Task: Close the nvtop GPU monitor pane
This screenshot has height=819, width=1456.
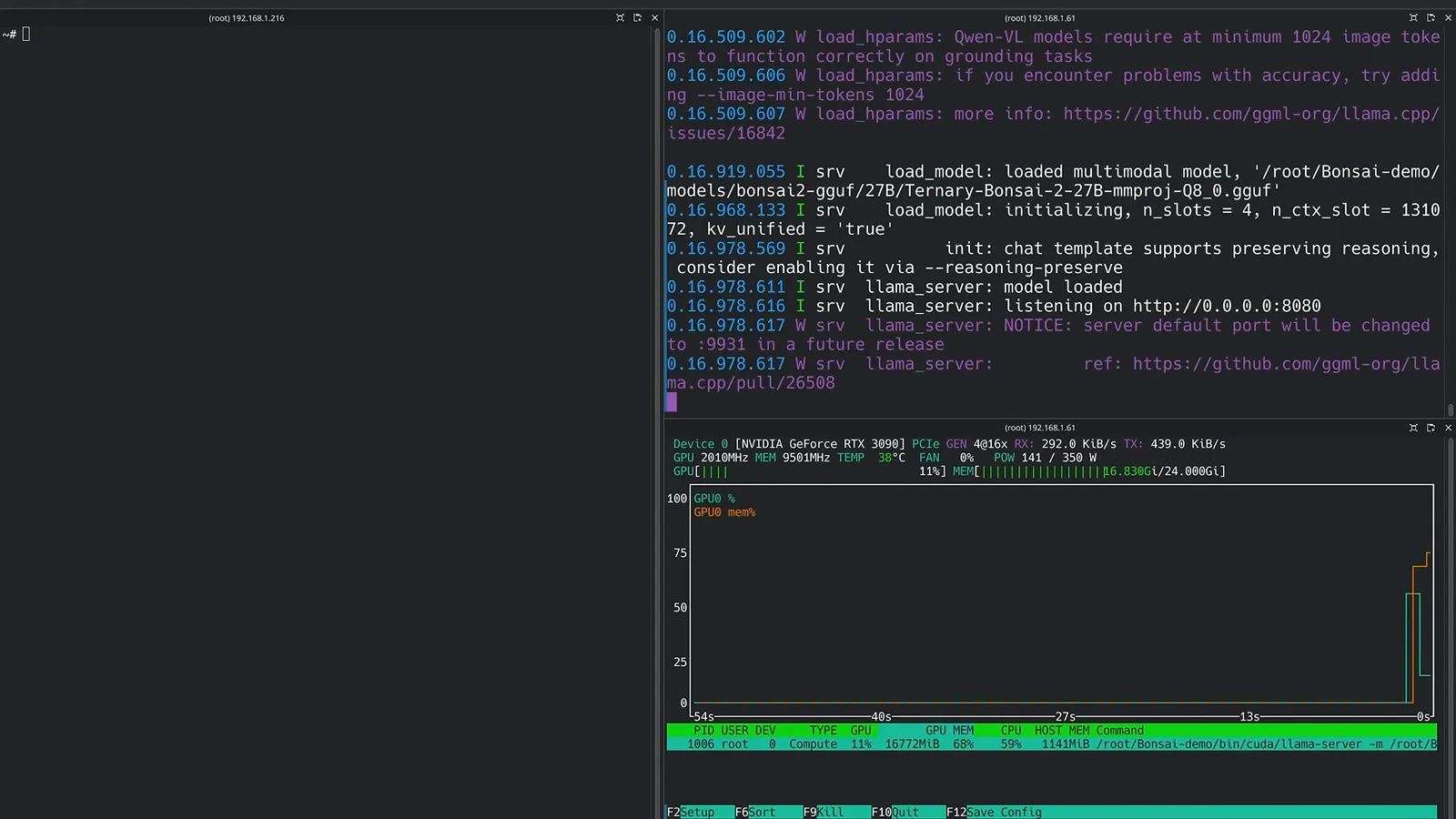Action: [x=1448, y=428]
